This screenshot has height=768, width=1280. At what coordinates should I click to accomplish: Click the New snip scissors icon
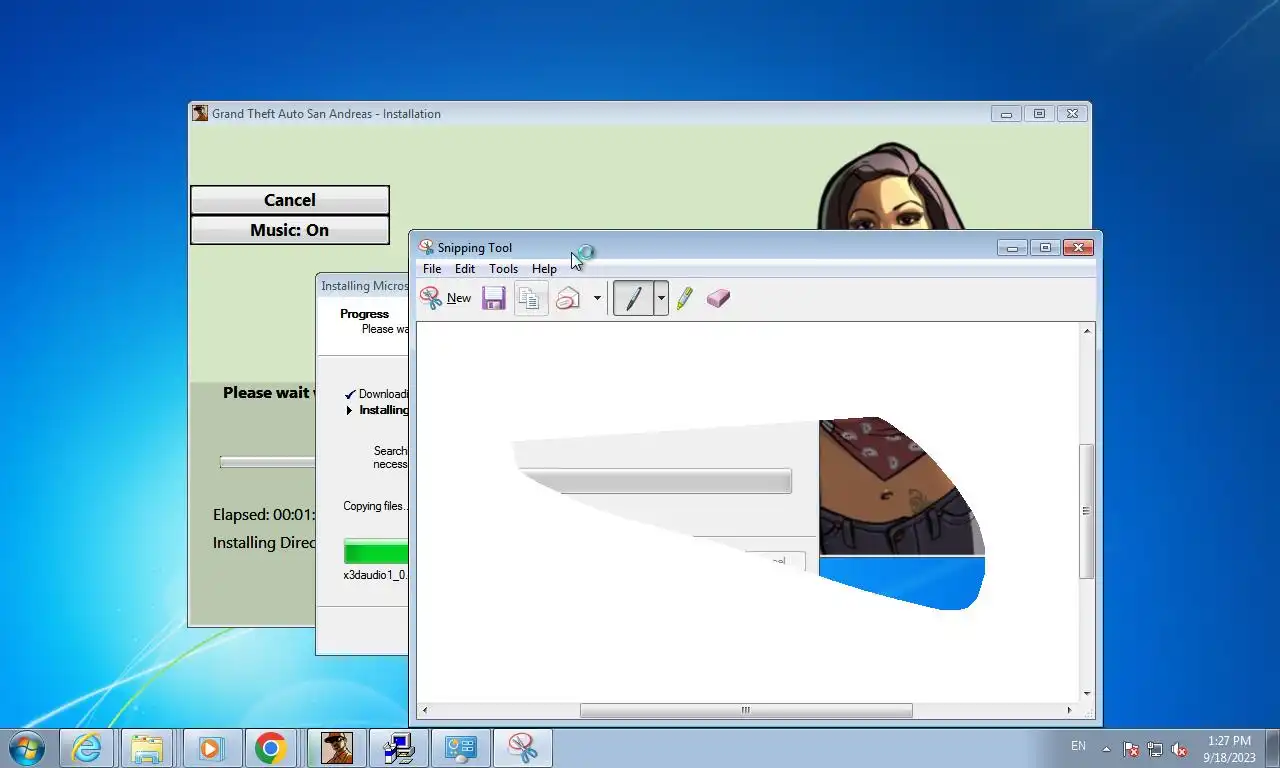click(431, 298)
